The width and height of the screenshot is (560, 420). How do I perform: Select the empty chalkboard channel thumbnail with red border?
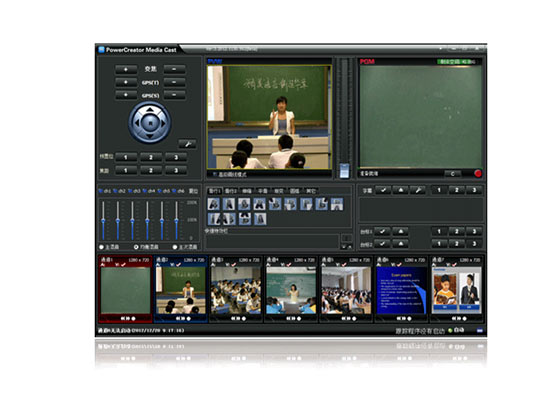point(125,290)
